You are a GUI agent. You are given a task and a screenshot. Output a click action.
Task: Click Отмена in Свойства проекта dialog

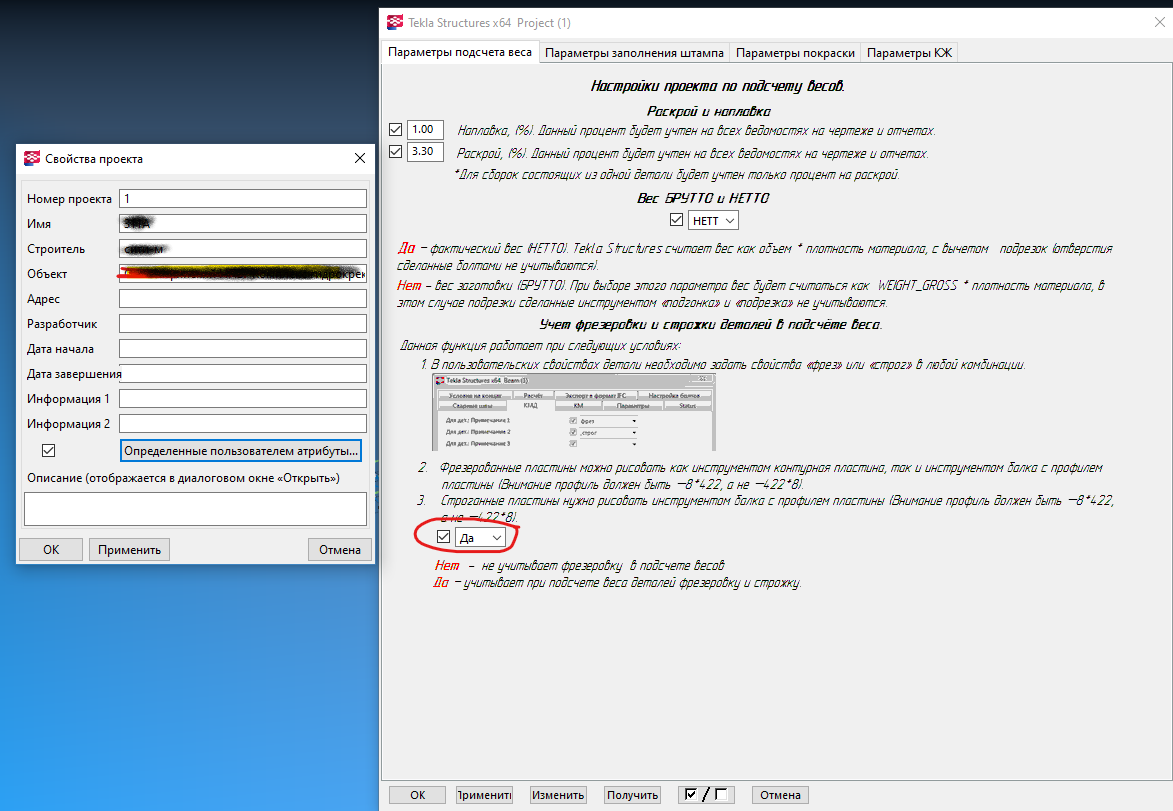(340, 549)
